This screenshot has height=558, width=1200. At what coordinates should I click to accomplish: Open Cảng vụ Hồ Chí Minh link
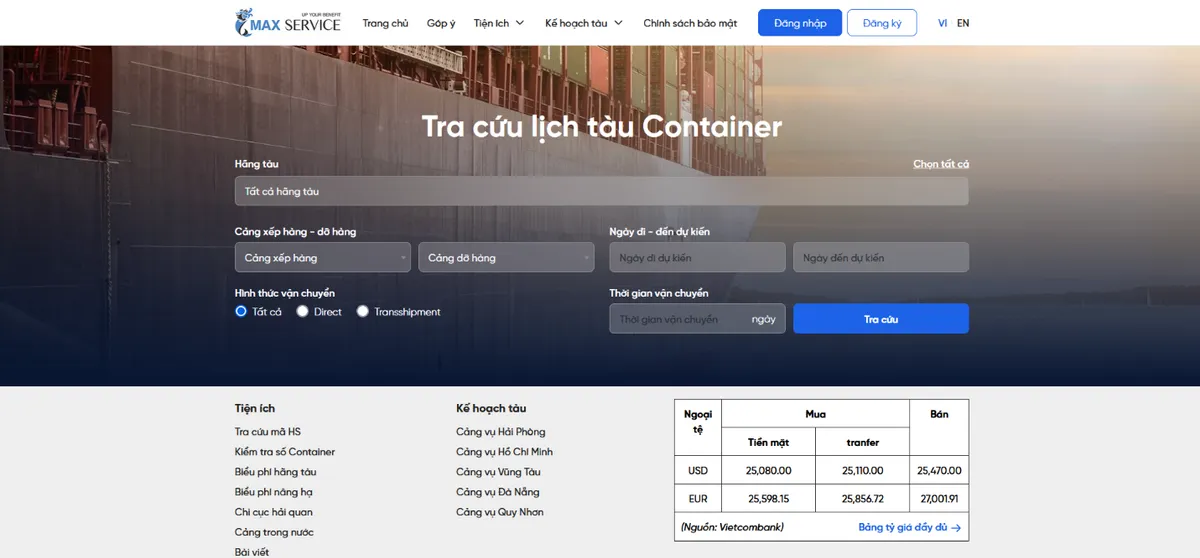pyautogui.click(x=505, y=452)
